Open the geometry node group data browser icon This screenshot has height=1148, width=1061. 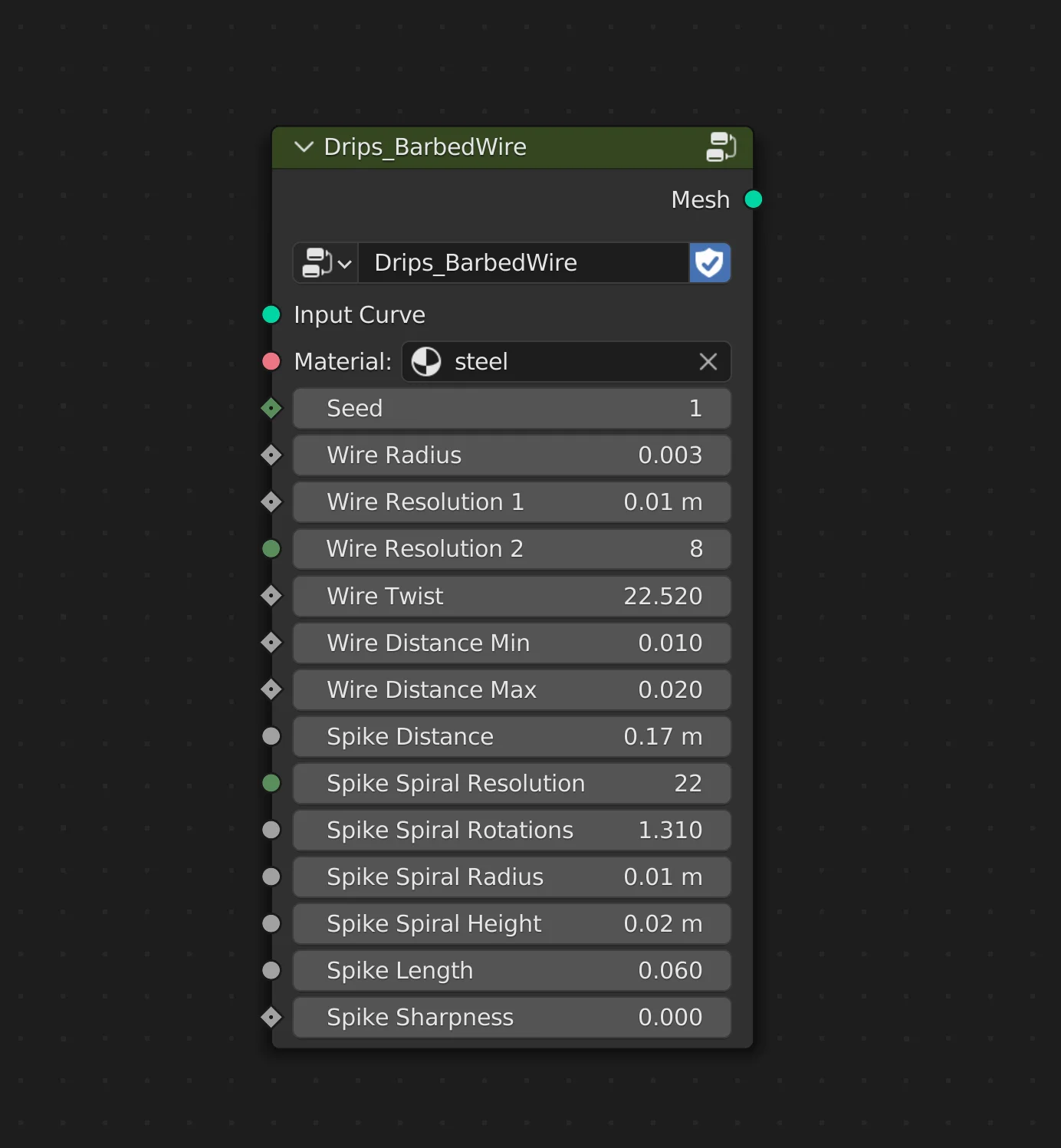click(x=317, y=263)
